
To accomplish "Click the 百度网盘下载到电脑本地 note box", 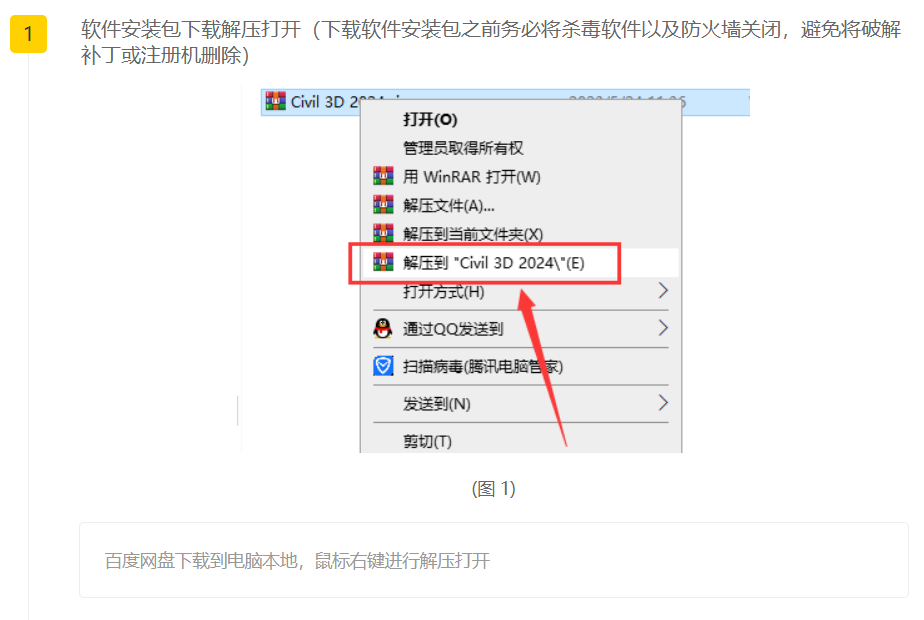I will click(x=494, y=560).
